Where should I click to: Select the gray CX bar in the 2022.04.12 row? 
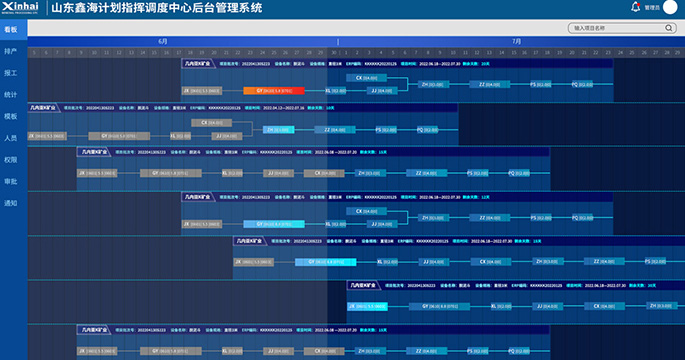coord(211,123)
